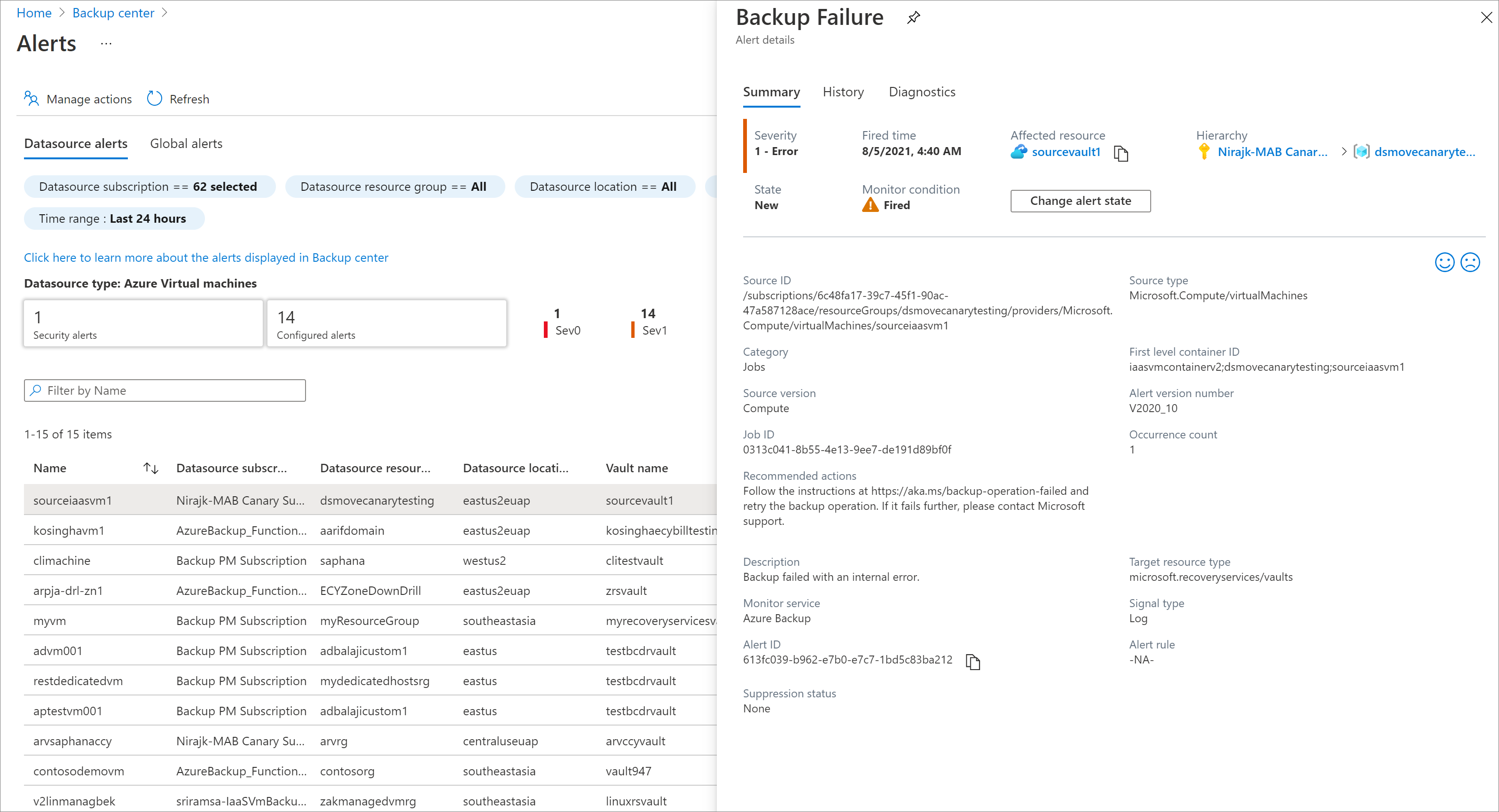This screenshot has height=812, width=1499.
Task: Click the Filter by Name input field
Action: 164,390
